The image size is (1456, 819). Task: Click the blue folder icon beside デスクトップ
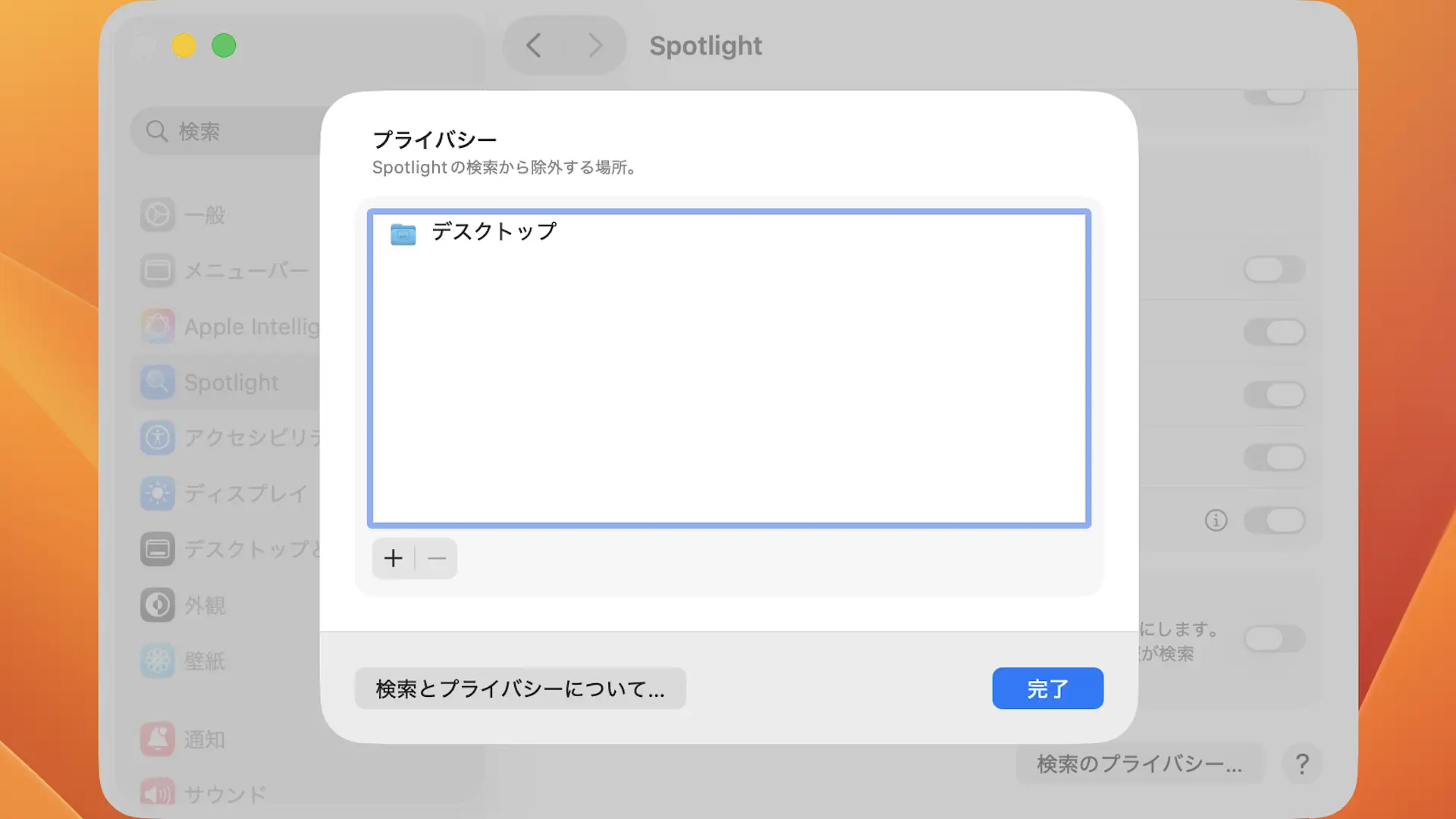click(x=403, y=234)
